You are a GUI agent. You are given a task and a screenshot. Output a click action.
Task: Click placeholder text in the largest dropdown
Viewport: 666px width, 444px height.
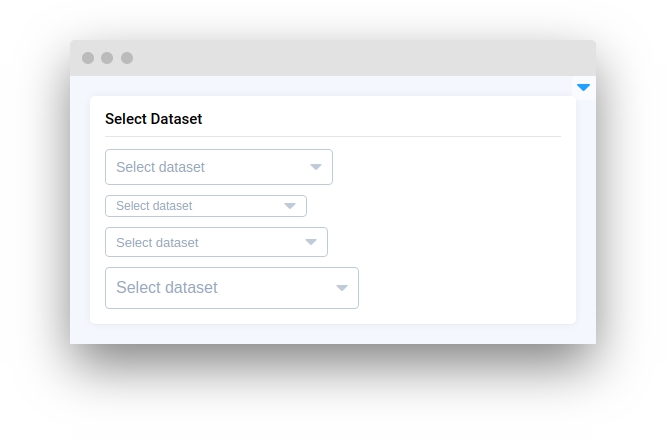click(166, 288)
